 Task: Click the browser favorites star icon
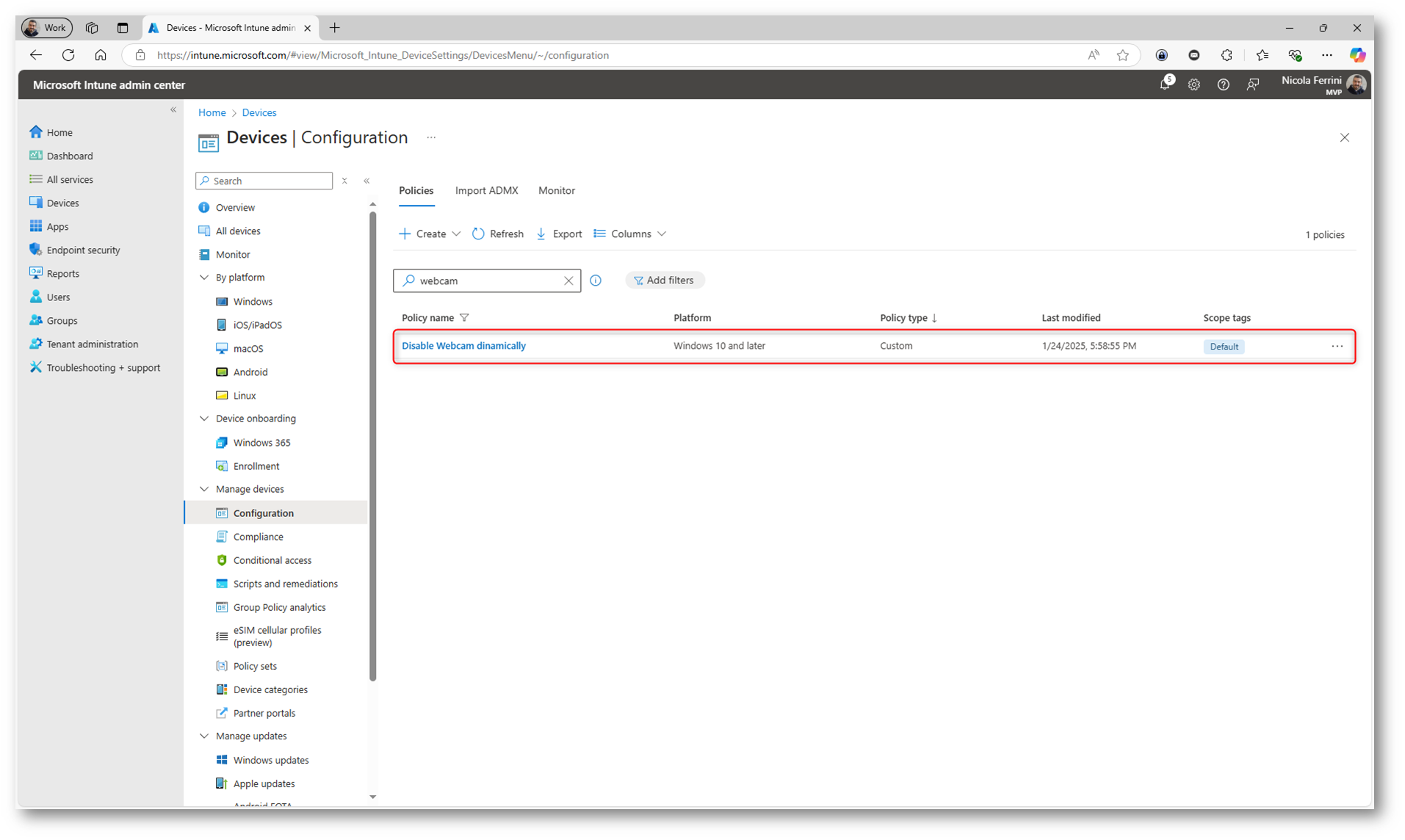click(1122, 55)
